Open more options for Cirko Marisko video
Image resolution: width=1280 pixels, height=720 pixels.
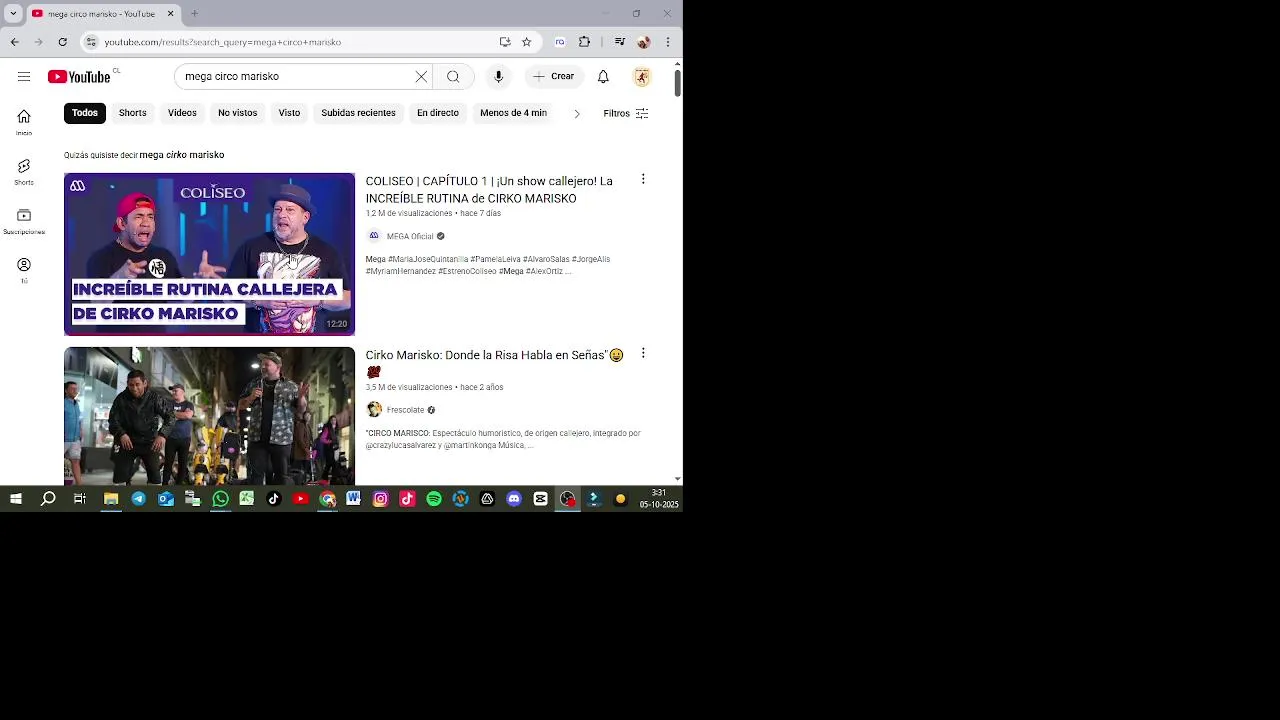pos(643,353)
